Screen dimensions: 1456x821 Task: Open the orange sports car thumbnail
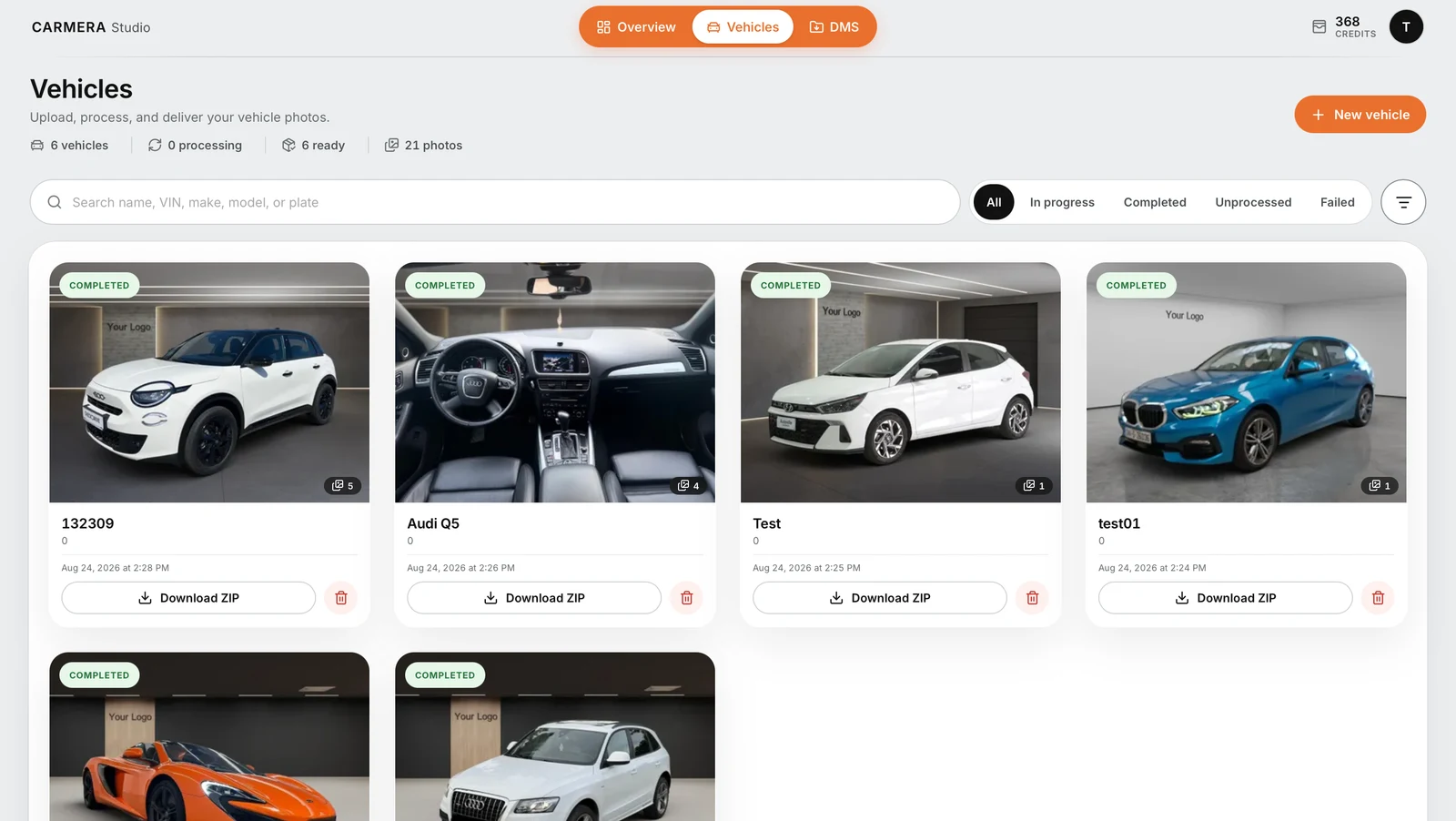pos(209,737)
